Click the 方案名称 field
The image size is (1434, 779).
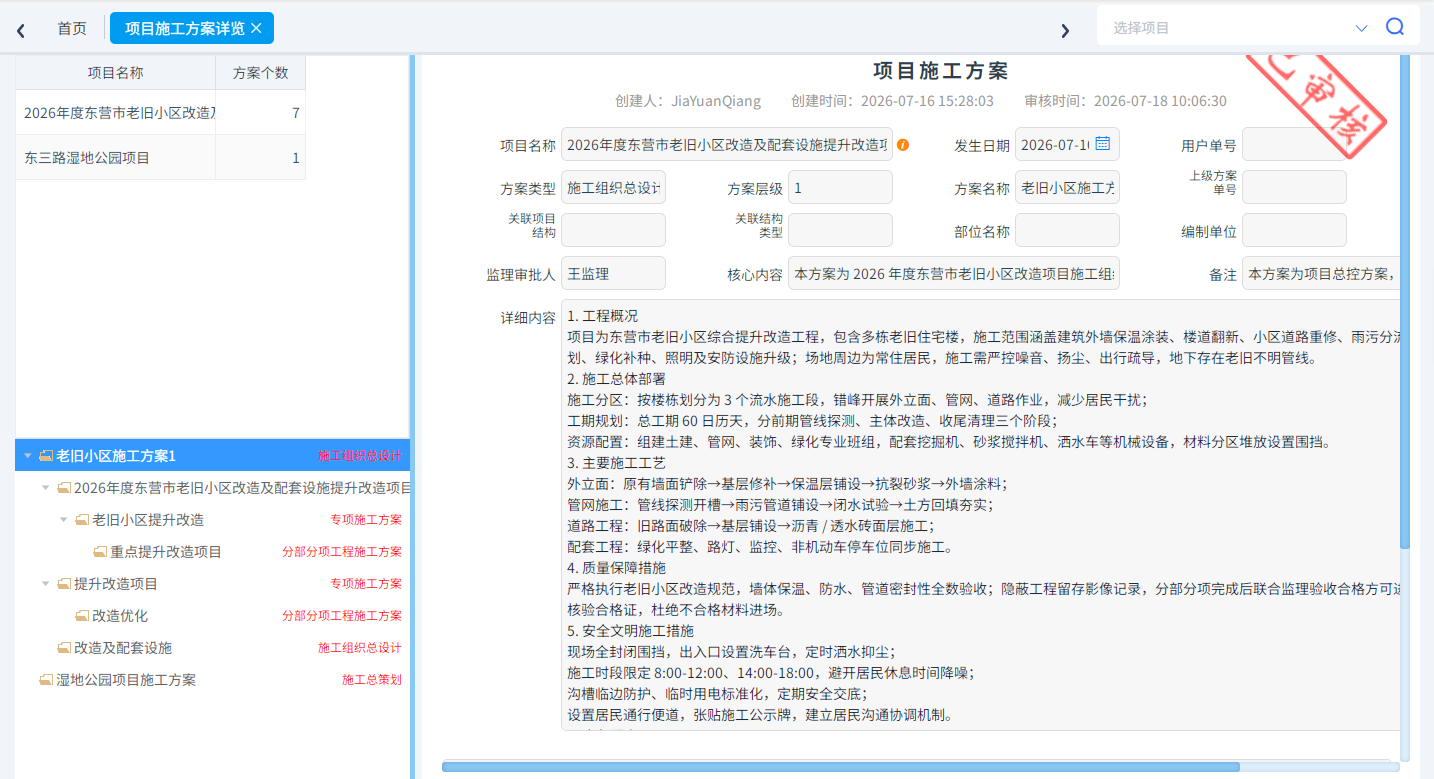coord(1067,187)
